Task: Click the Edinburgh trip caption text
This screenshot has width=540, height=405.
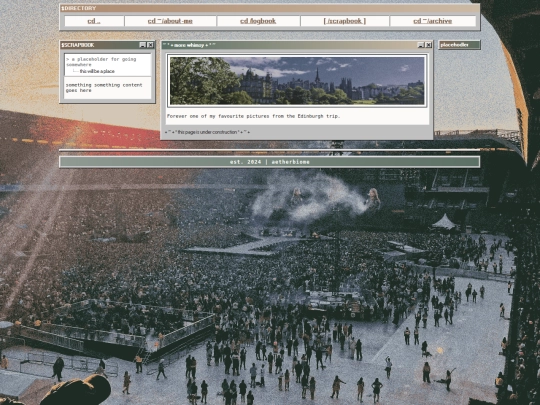Action: pyautogui.click(x=253, y=116)
